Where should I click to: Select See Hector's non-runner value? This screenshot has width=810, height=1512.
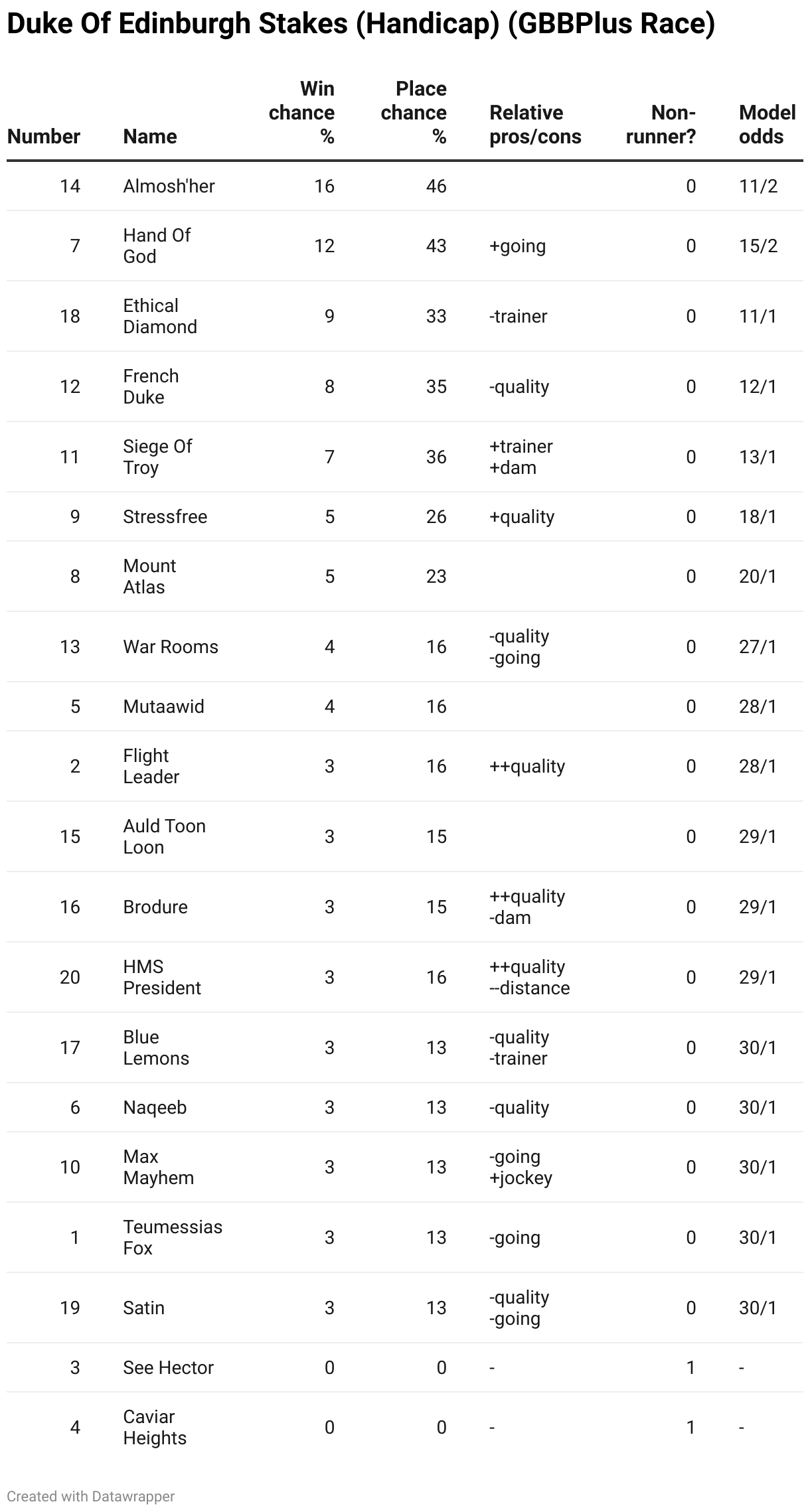coord(690,1367)
